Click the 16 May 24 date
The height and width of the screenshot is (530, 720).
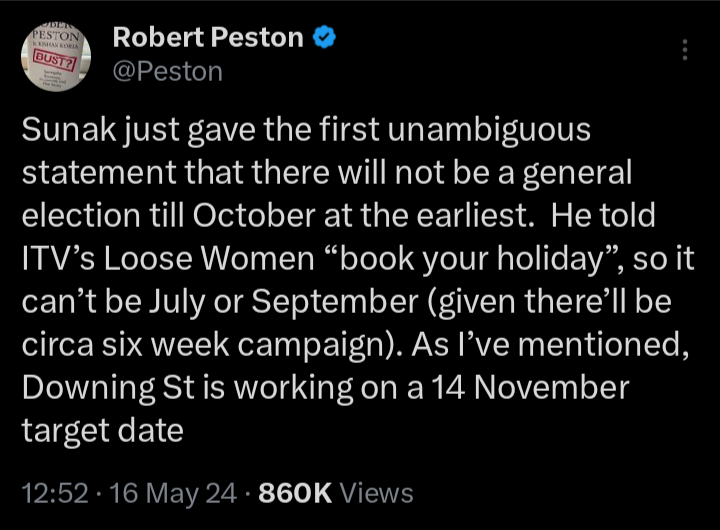[173, 493]
